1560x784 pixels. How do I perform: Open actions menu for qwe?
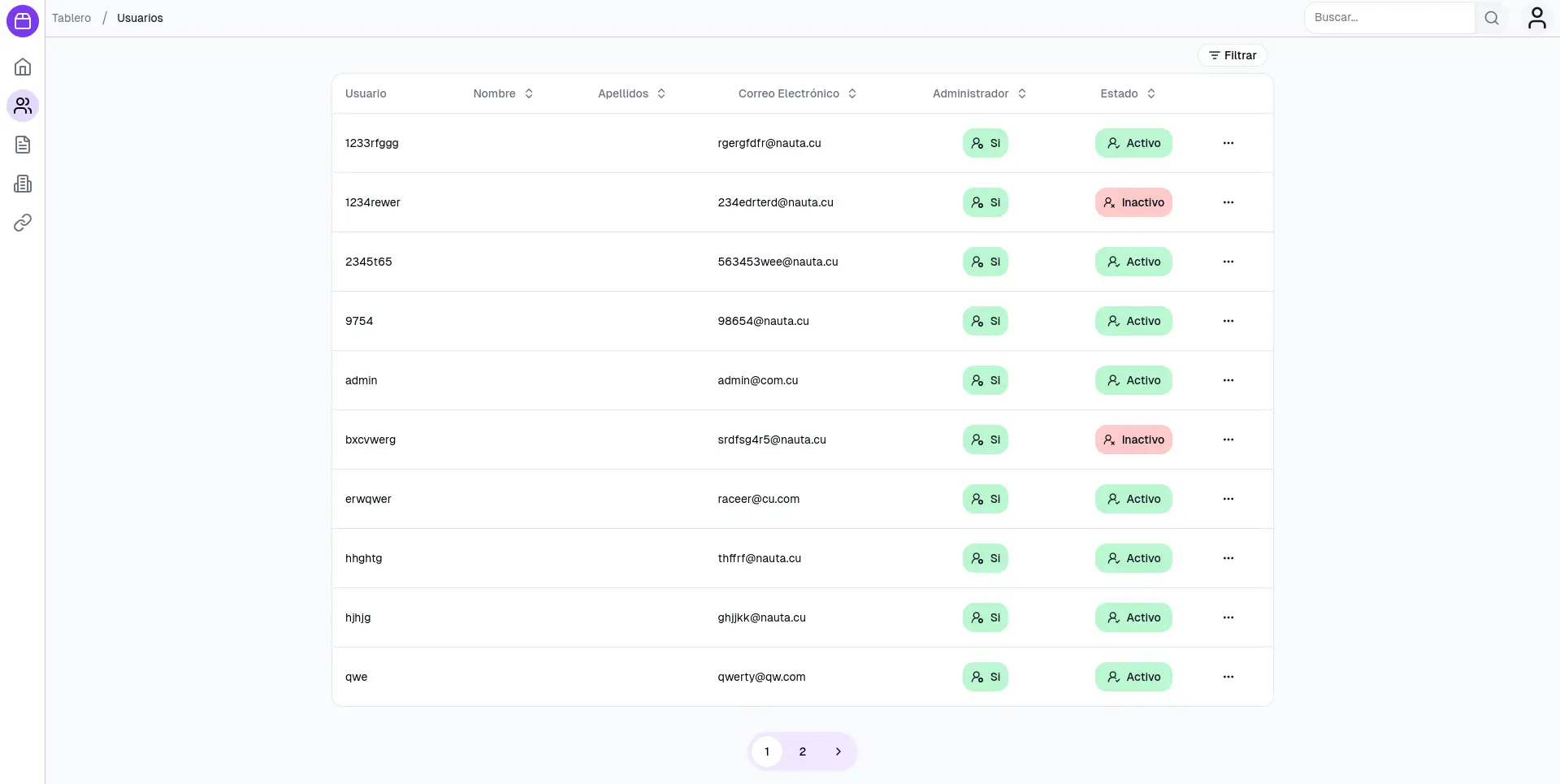click(x=1228, y=677)
